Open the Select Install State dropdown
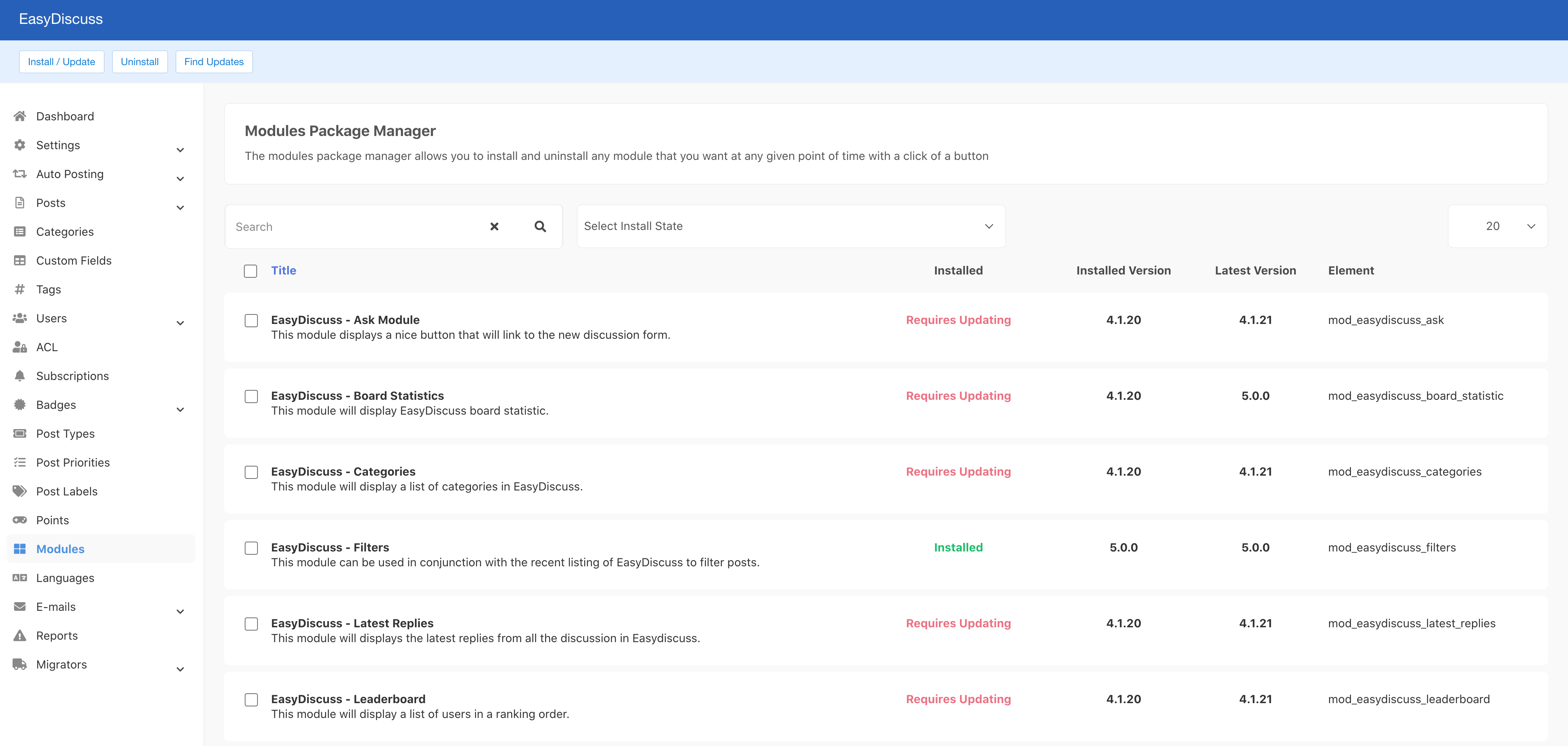Image resolution: width=1568 pixels, height=746 pixels. (791, 226)
